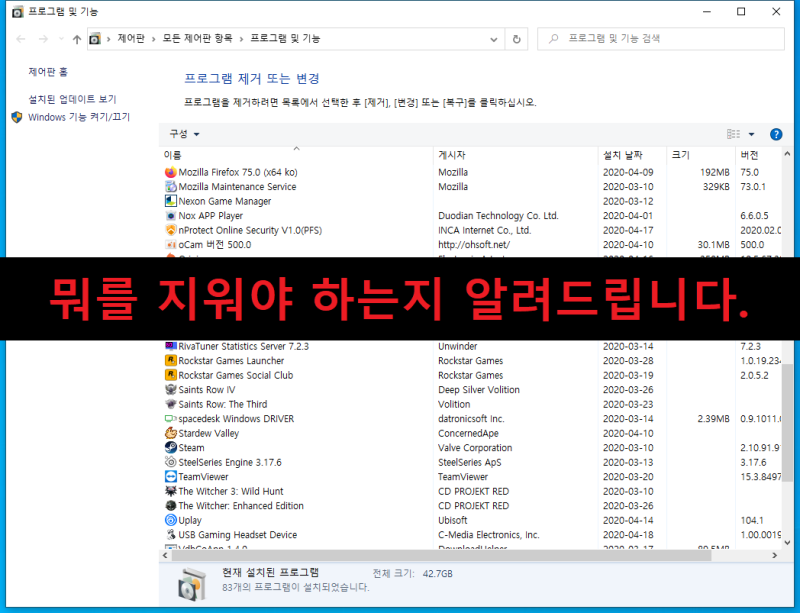Image resolution: width=800 pixels, height=613 pixels.
Task: Sort by the 버전 column header
Action: pos(759,155)
